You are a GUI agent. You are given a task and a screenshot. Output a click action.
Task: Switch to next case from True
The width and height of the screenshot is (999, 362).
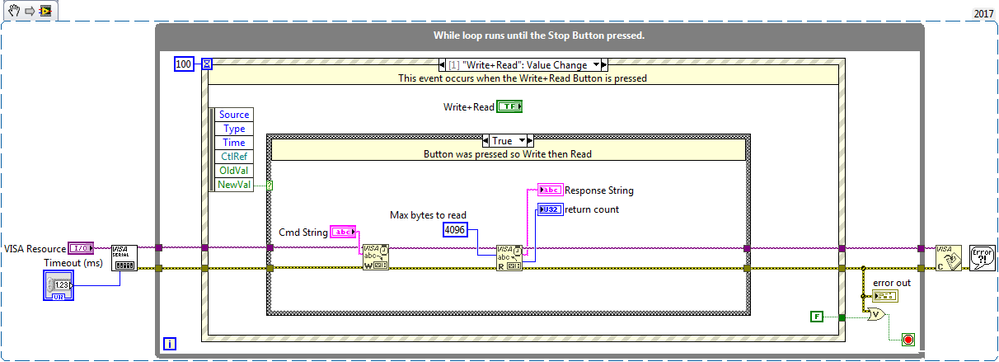coord(529,140)
